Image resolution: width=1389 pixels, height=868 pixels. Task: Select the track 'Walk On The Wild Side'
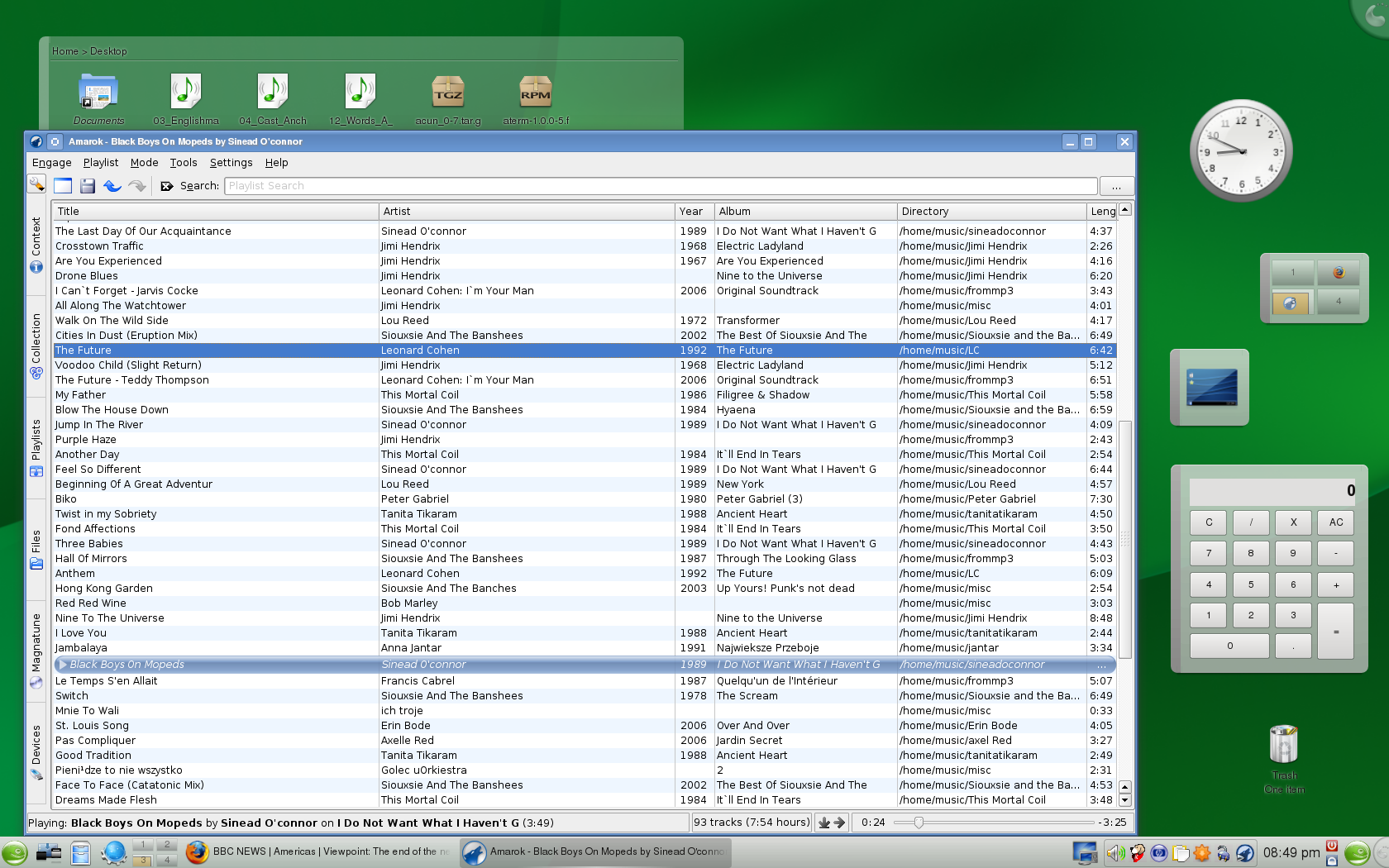(x=585, y=321)
